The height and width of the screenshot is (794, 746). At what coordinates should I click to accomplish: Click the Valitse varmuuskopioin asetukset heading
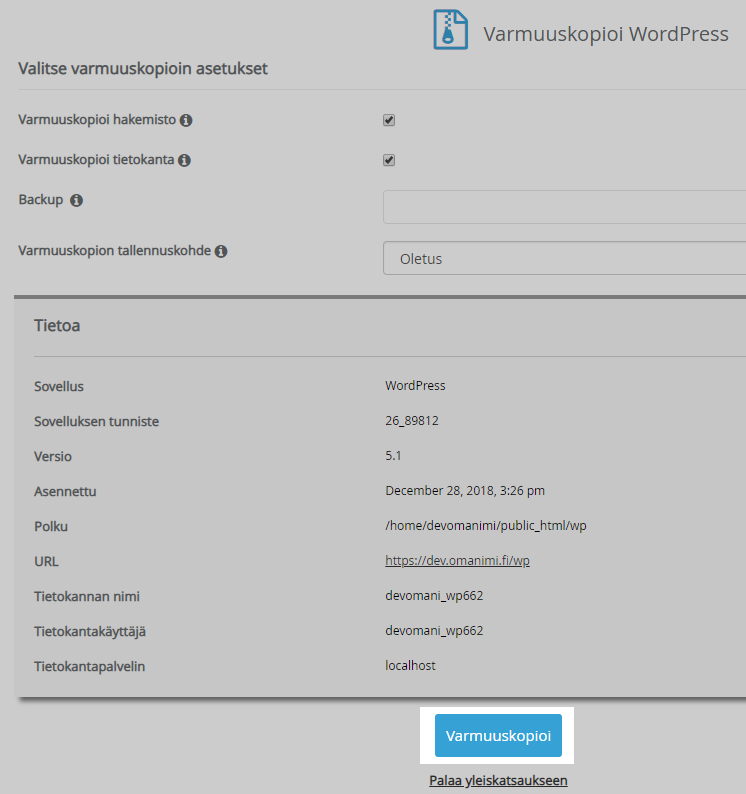(x=143, y=68)
